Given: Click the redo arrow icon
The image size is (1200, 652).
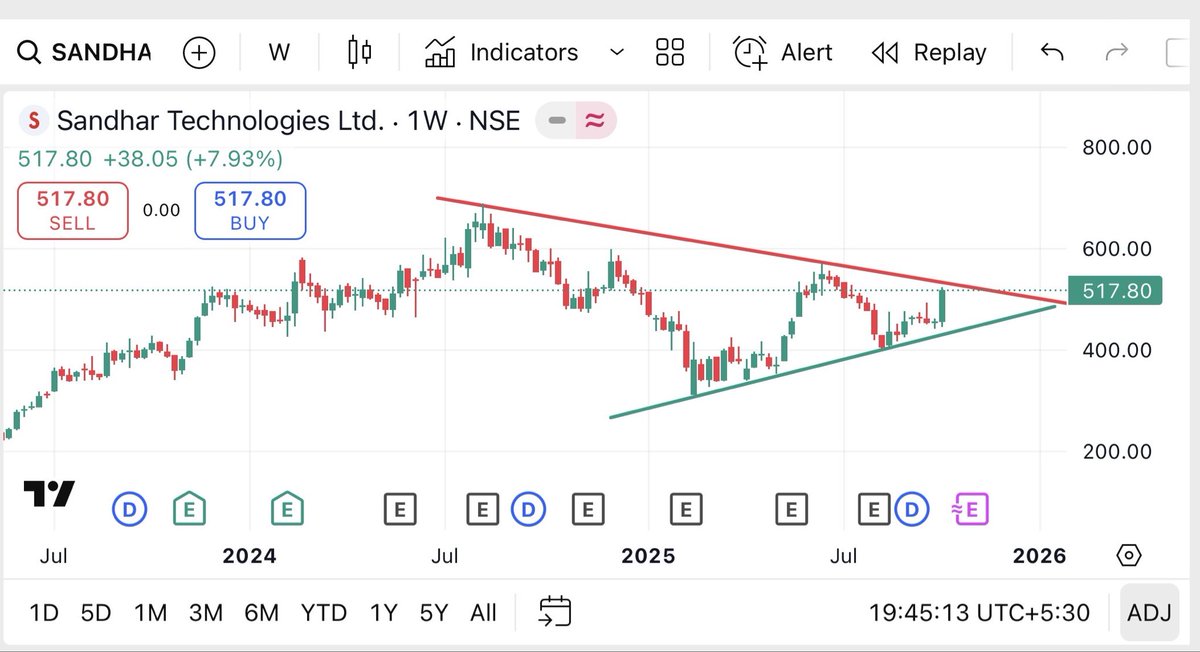Looking at the screenshot, I should [1116, 52].
